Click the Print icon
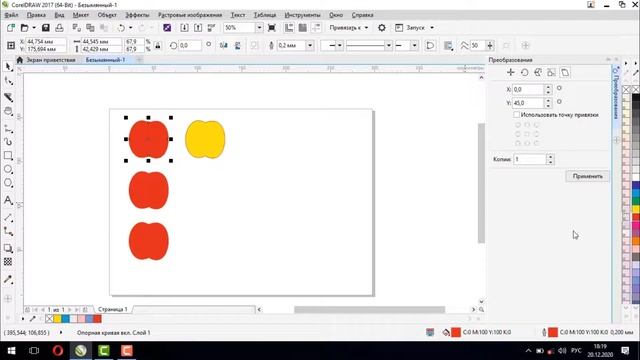This screenshot has height=360, width=640. [x=59, y=28]
